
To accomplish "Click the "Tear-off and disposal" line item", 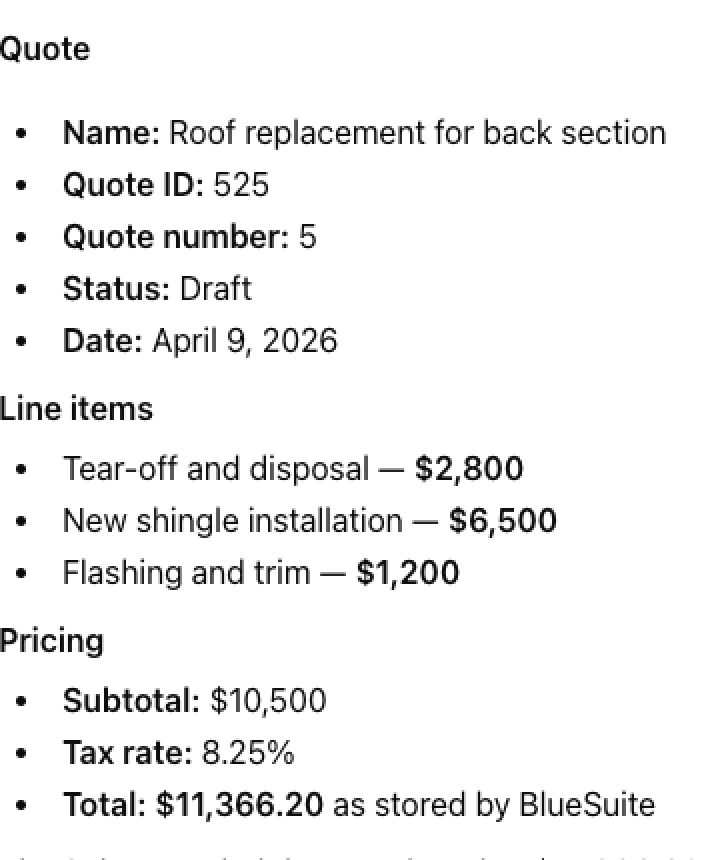I will pyautogui.click(x=216, y=469).
